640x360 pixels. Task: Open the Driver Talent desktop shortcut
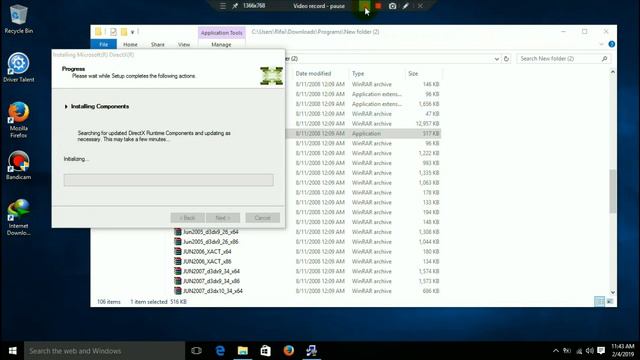[18, 68]
